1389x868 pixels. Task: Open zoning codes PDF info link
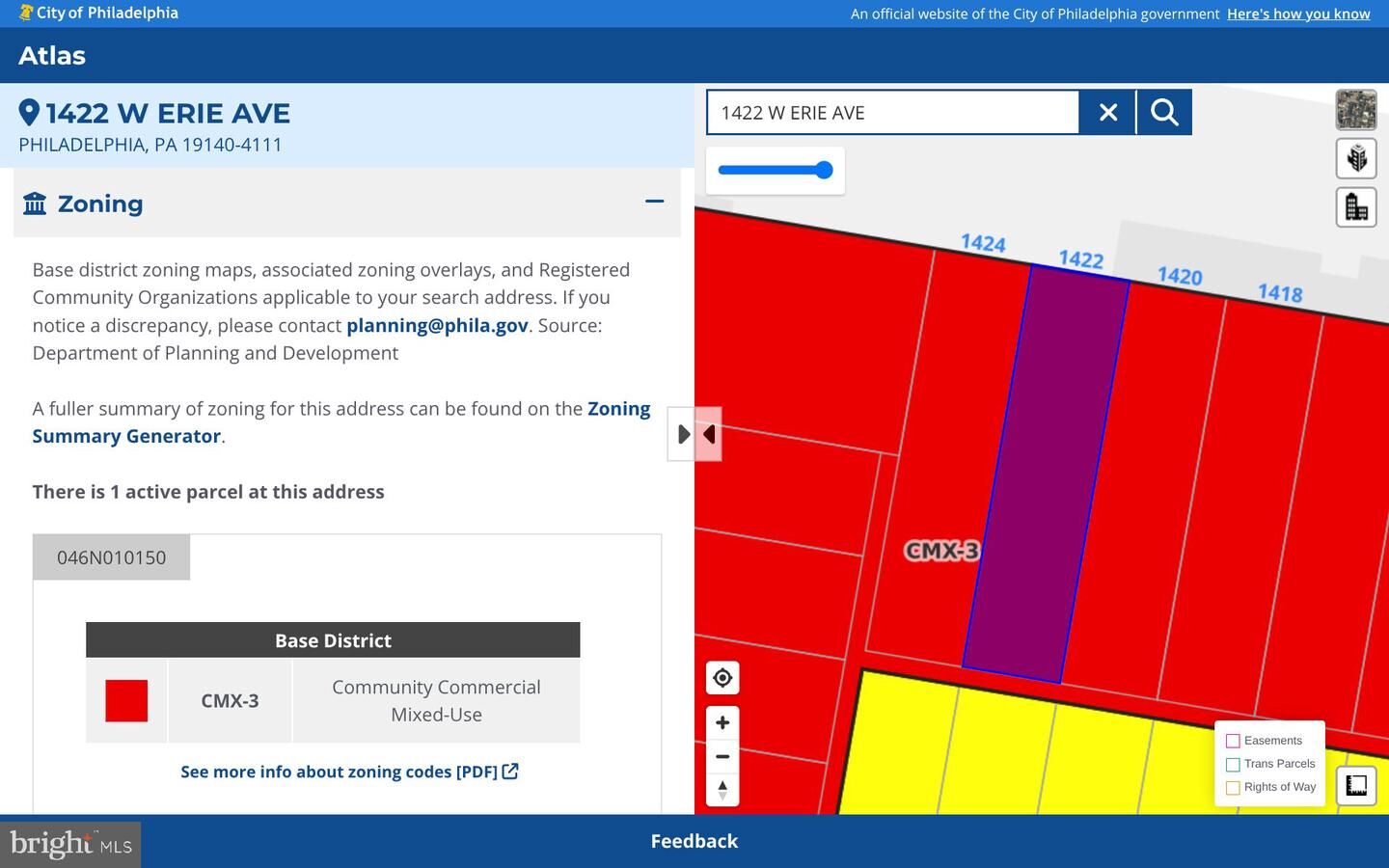(349, 772)
